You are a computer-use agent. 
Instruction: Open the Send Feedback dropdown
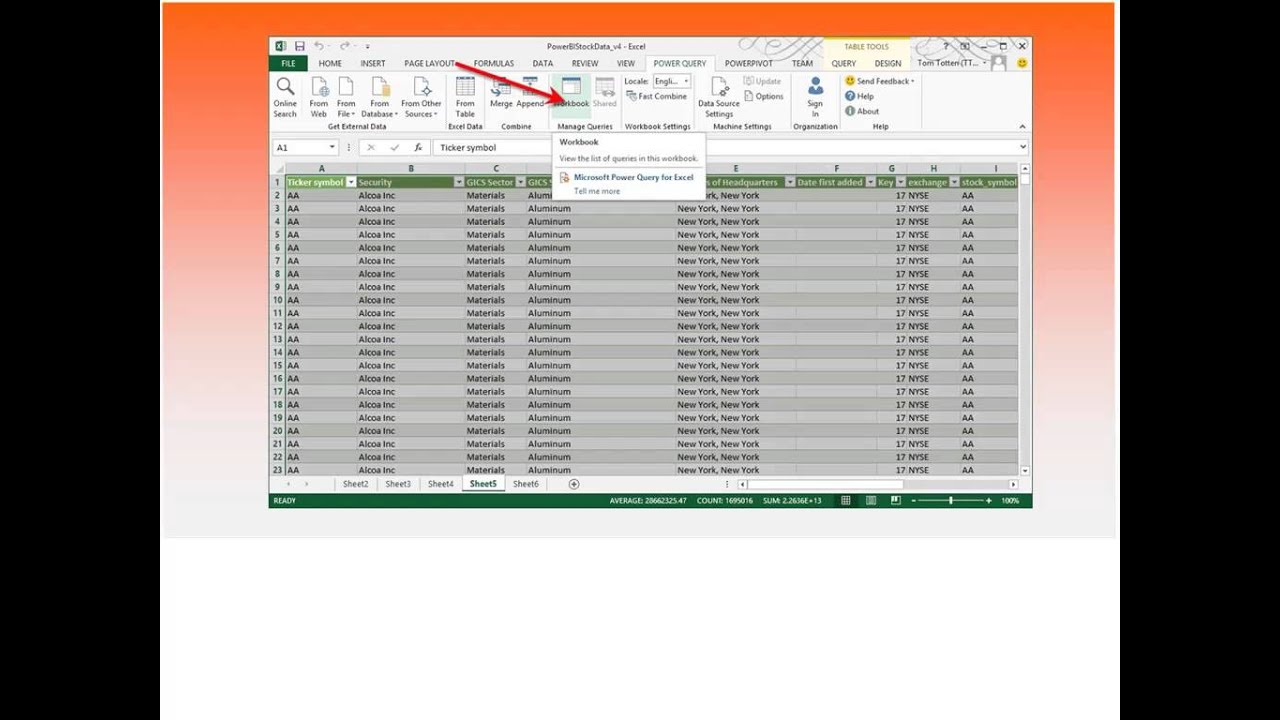point(880,81)
